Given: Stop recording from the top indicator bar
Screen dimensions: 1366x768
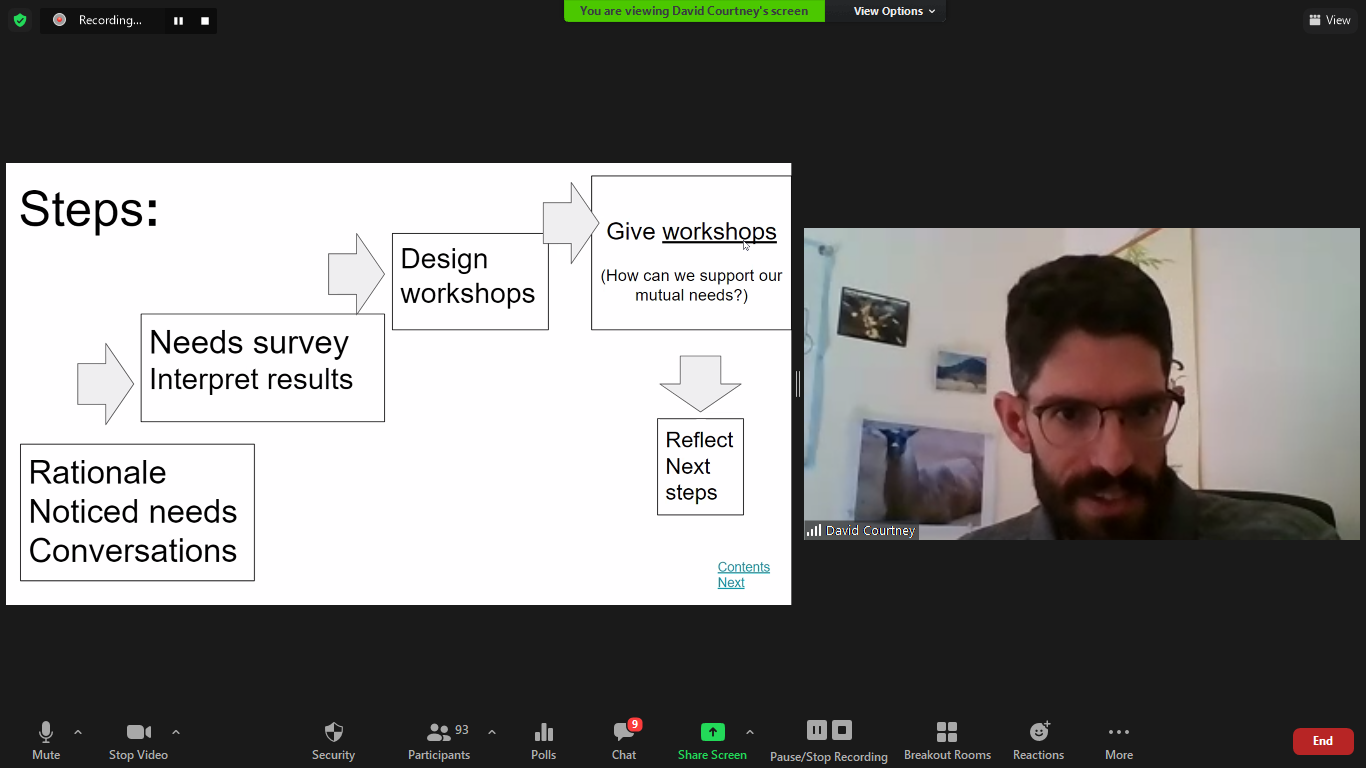Looking at the screenshot, I should pyautogui.click(x=205, y=21).
